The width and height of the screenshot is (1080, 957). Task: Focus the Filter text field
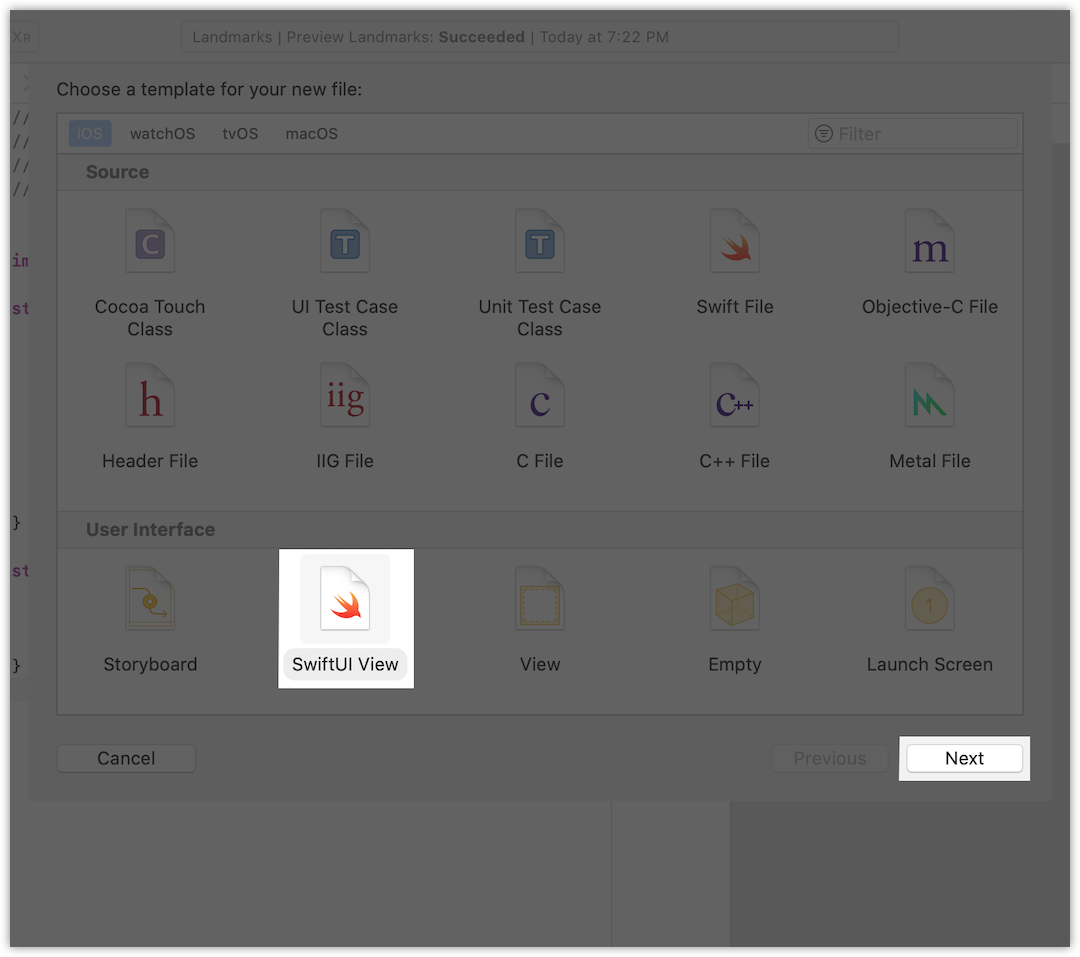click(913, 134)
